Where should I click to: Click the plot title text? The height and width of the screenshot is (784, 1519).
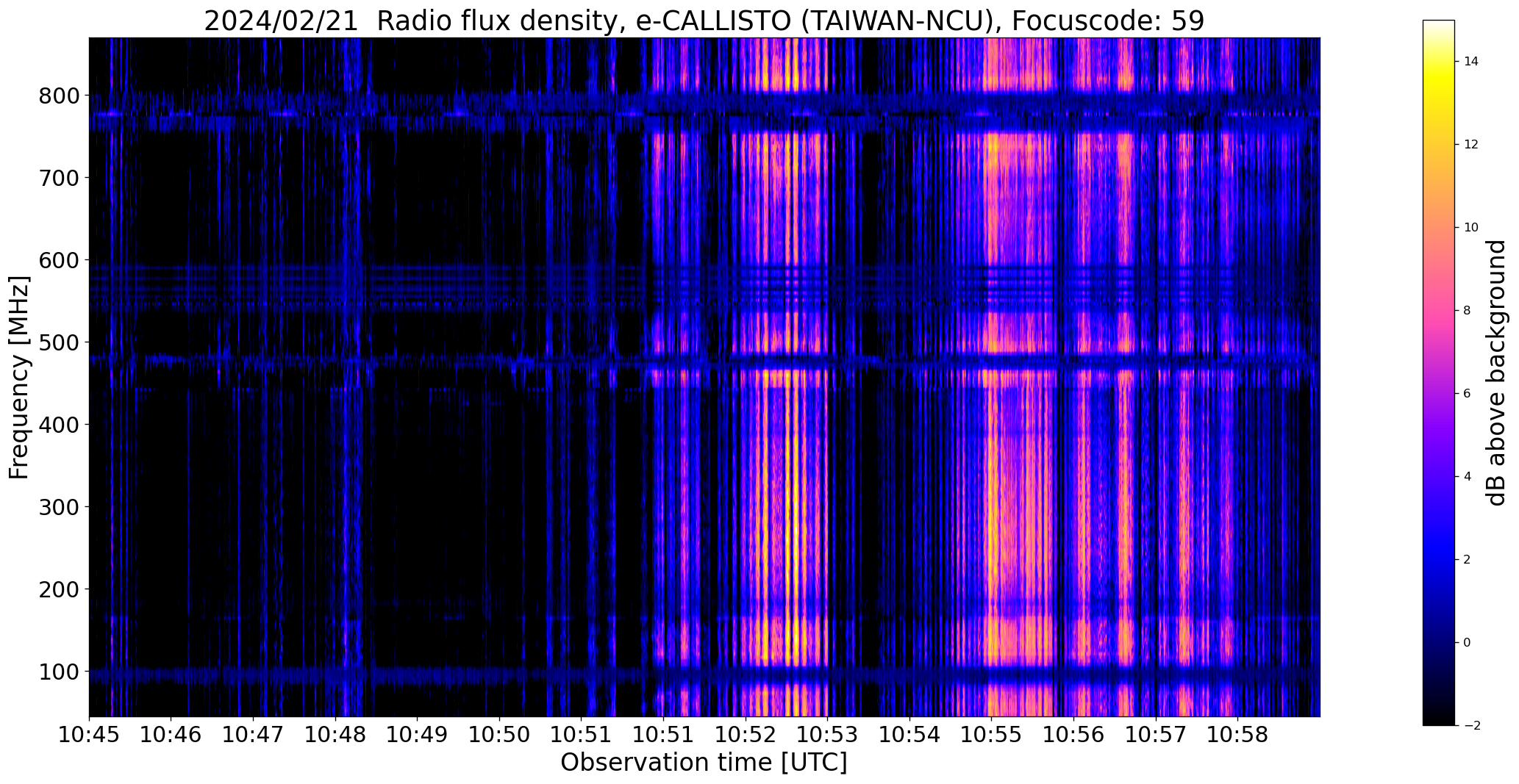coord(704,21)
